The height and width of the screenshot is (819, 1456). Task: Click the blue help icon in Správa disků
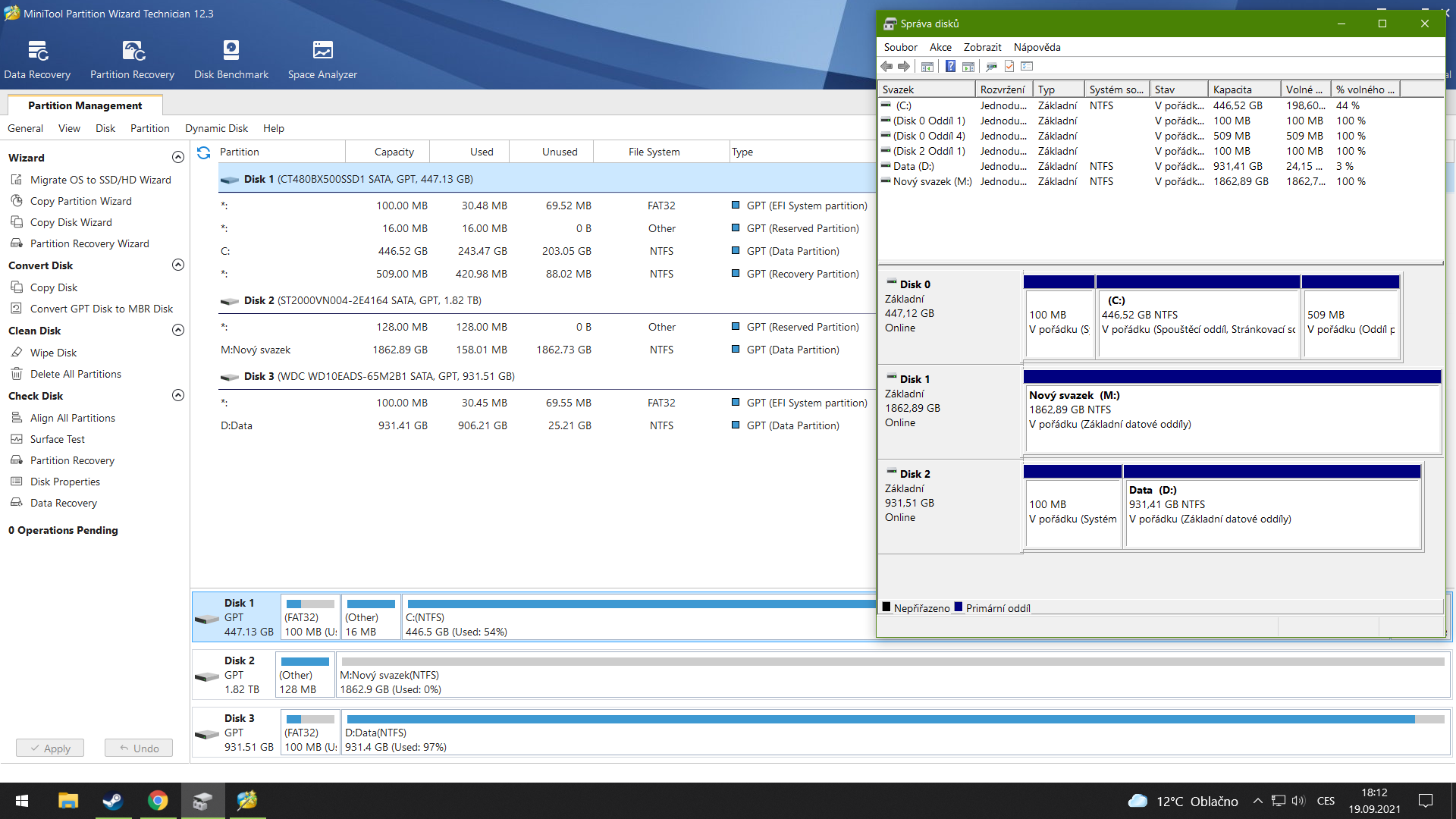click(950, 67)
